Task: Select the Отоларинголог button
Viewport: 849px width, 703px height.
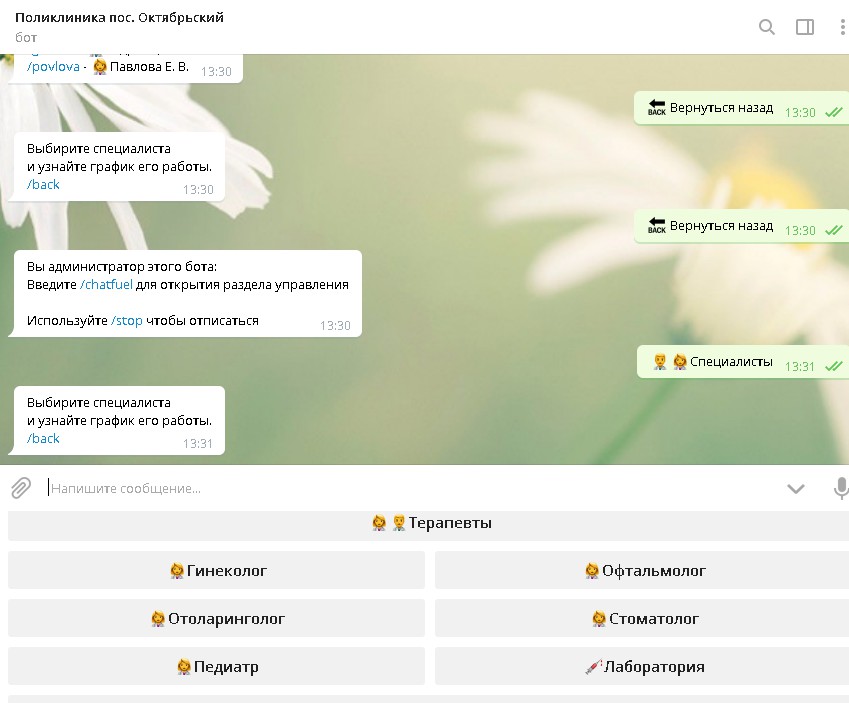Action: pyautogui.click(x=217, y=619)
